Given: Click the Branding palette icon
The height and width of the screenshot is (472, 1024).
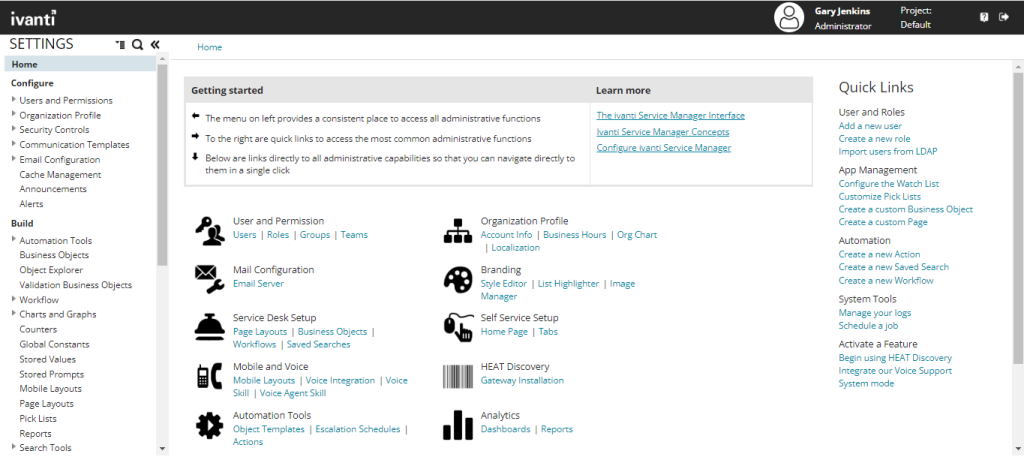Looking at the screenshot, I should (x=458, y=281).
